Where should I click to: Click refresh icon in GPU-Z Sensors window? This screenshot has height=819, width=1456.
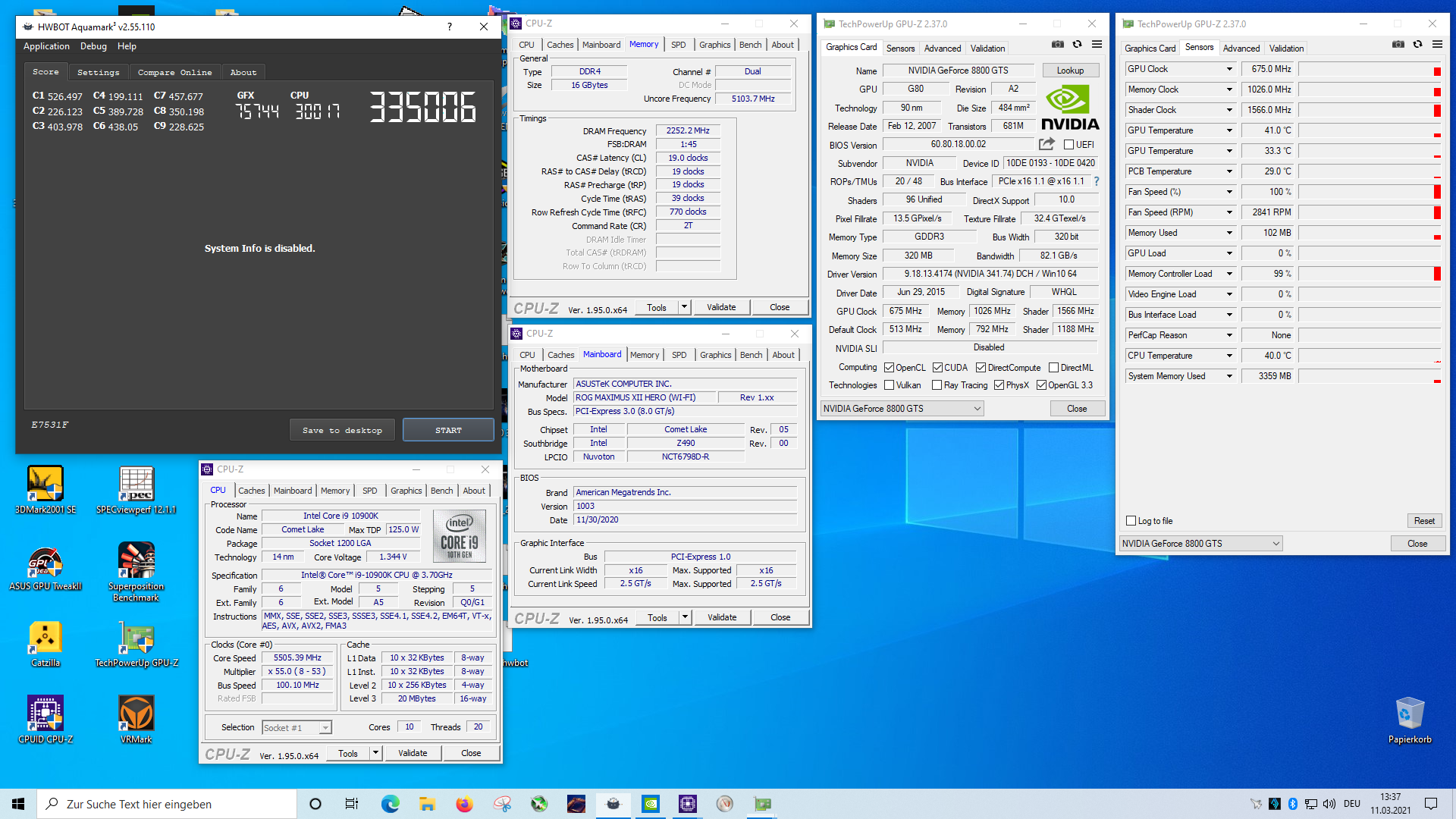coord(1417,45)
